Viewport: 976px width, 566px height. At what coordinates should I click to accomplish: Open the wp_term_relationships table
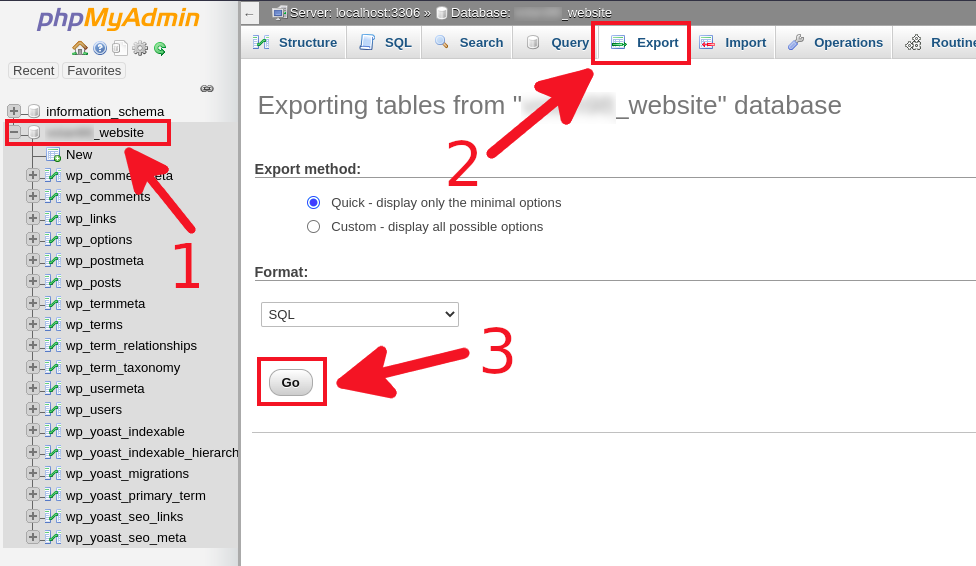pyautogui.click(x=131, y=346)
